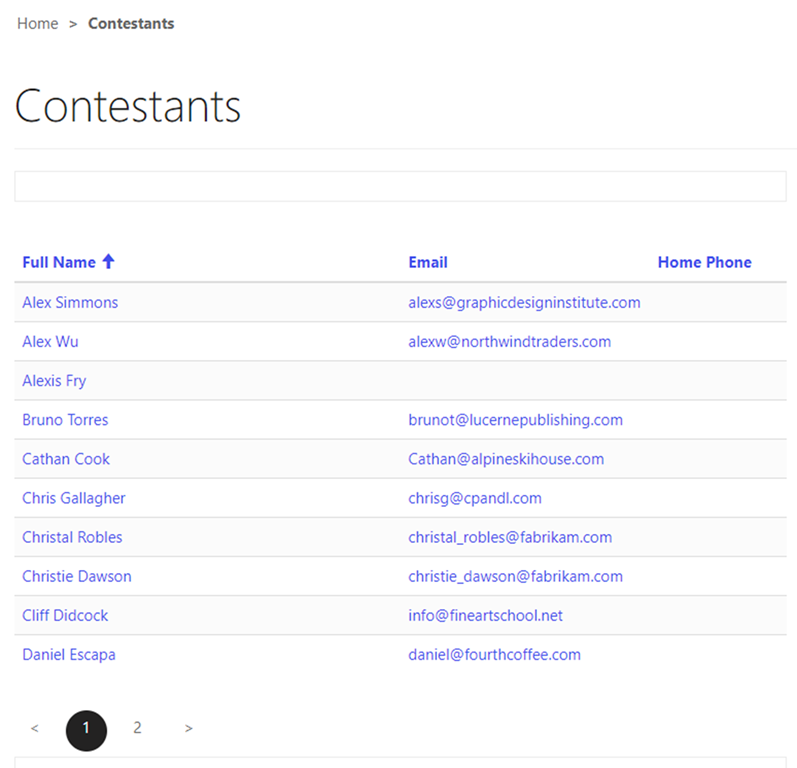
Task: Open Cathan Cook contestant record
Action: click(66, 459)
